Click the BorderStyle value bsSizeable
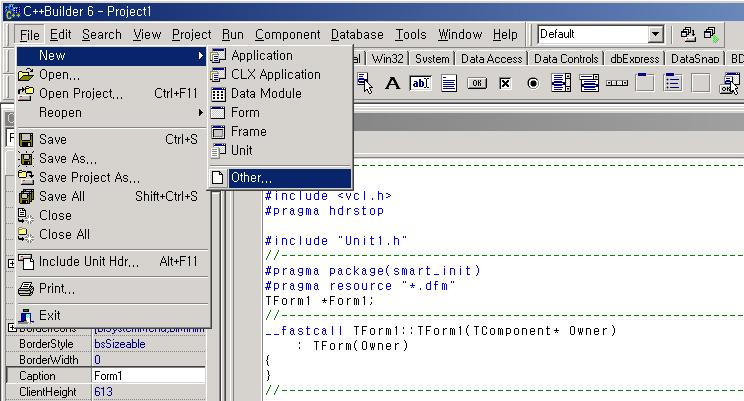This screenshot has height=401, width=744. (149, 344)
